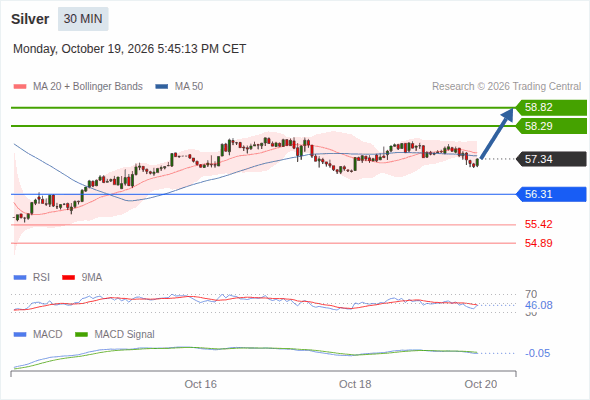590x400 pixels.
Task: Click the 'RSI' legend label
Action: coord(41,278)
